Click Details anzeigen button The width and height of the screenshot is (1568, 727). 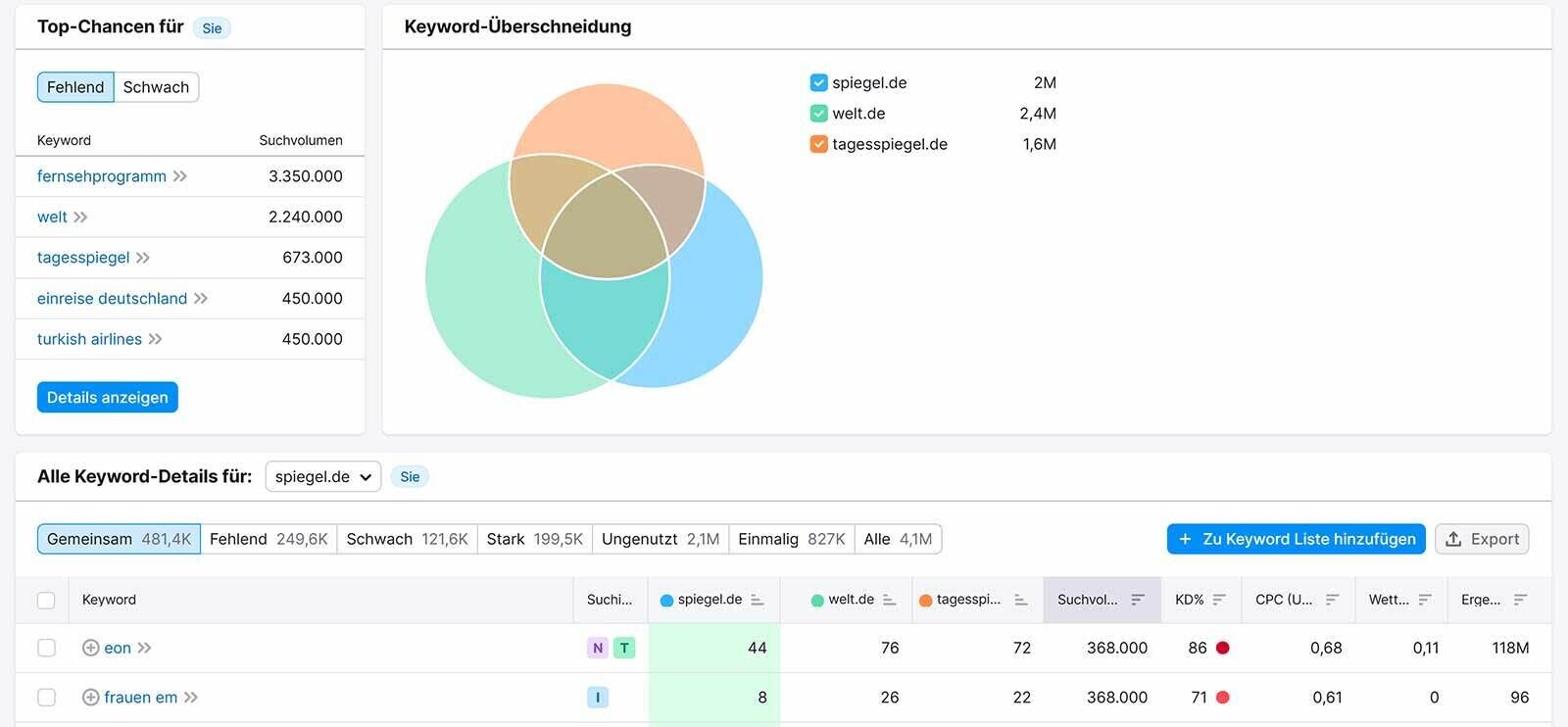coord(108,398)
